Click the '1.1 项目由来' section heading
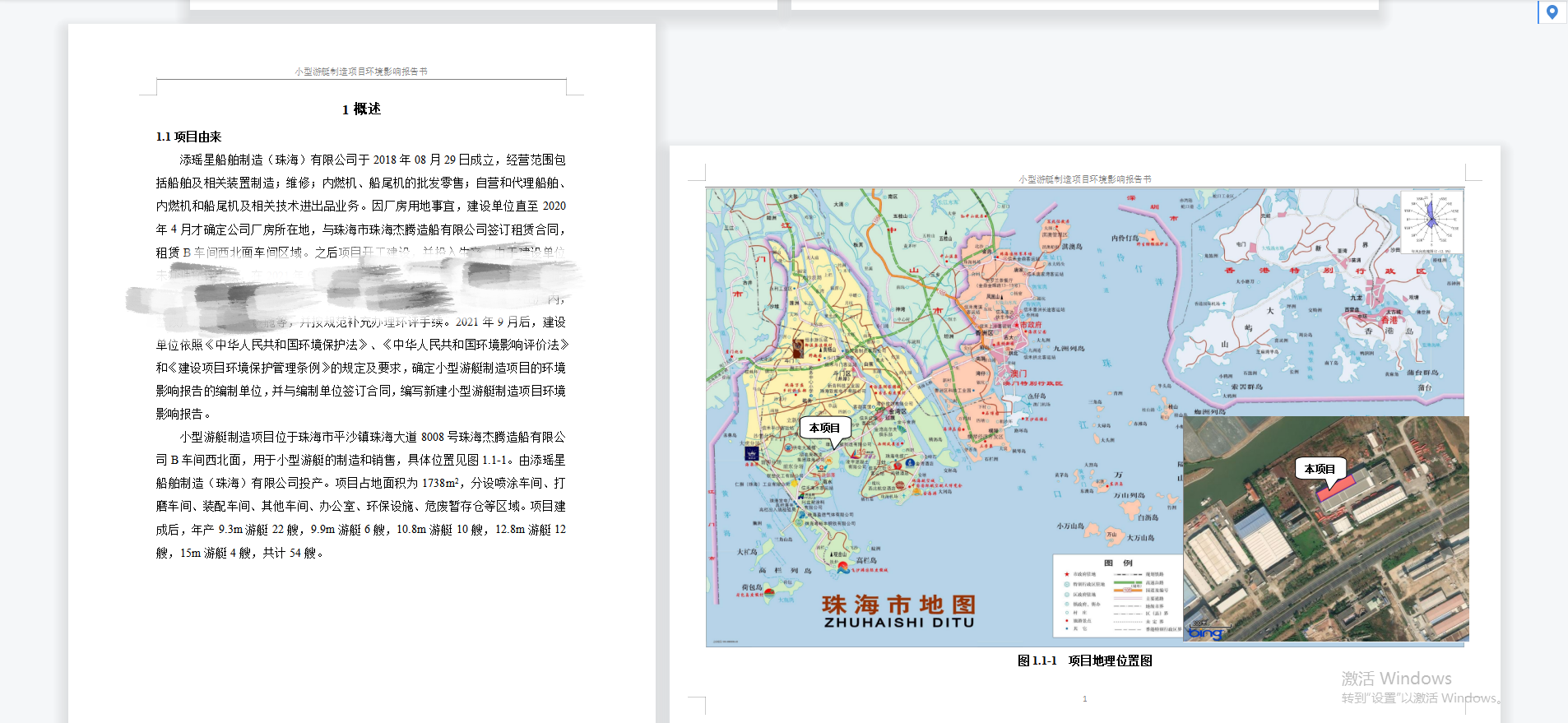 coord(188,137)
